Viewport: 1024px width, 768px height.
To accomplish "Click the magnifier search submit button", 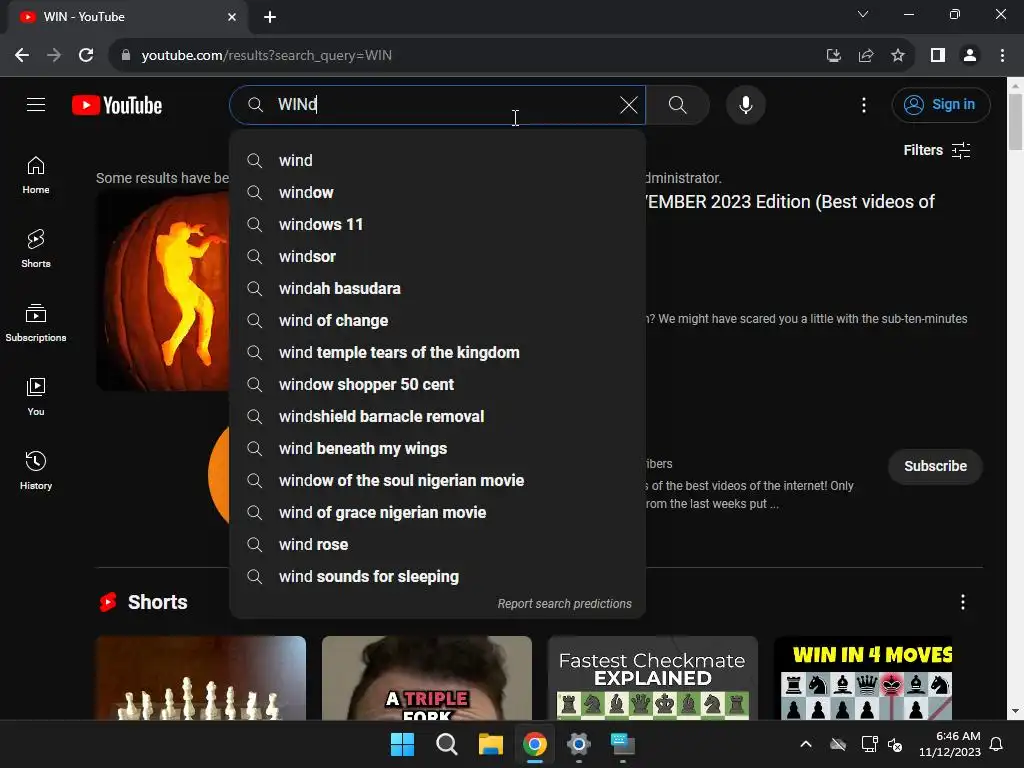I will pyautogui.click(x=678, y=104).
